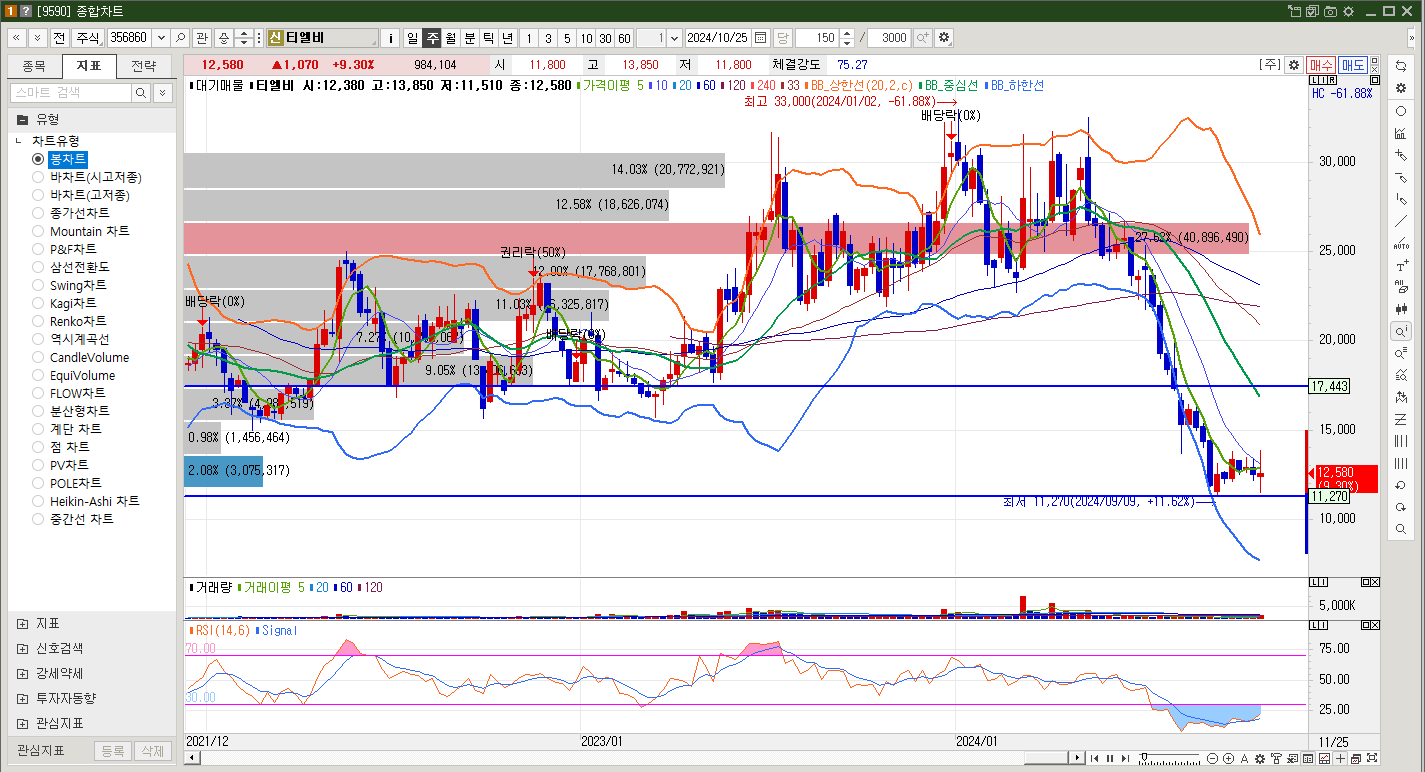Click the horizontal scrollbar right arrow
Viewport: 1425px width, 772px height.
1077,758
